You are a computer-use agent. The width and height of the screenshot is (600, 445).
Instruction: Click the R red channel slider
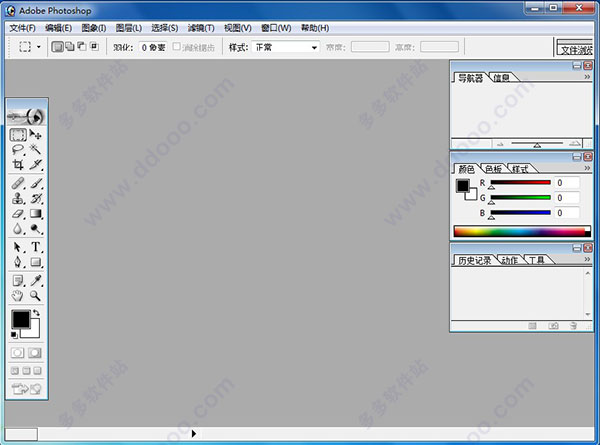(521, 183)
